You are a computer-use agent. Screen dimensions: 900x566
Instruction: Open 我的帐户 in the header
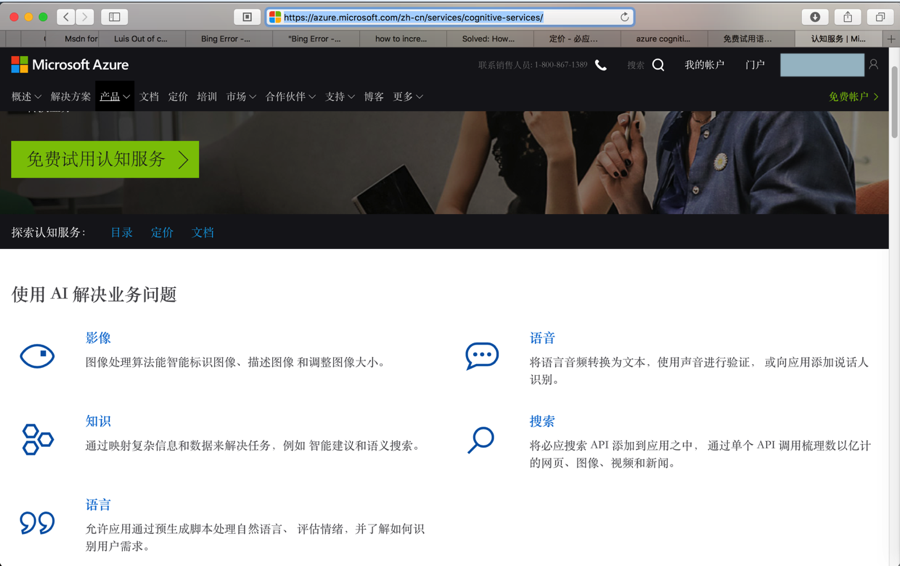[704, 65]
